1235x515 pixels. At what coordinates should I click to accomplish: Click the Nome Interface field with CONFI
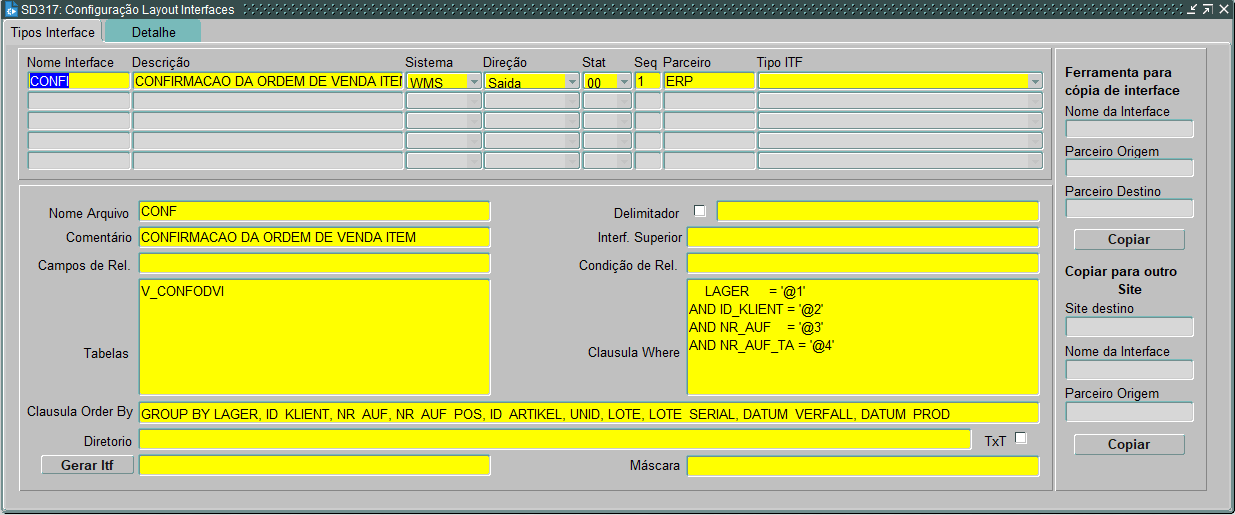(79, 81)
